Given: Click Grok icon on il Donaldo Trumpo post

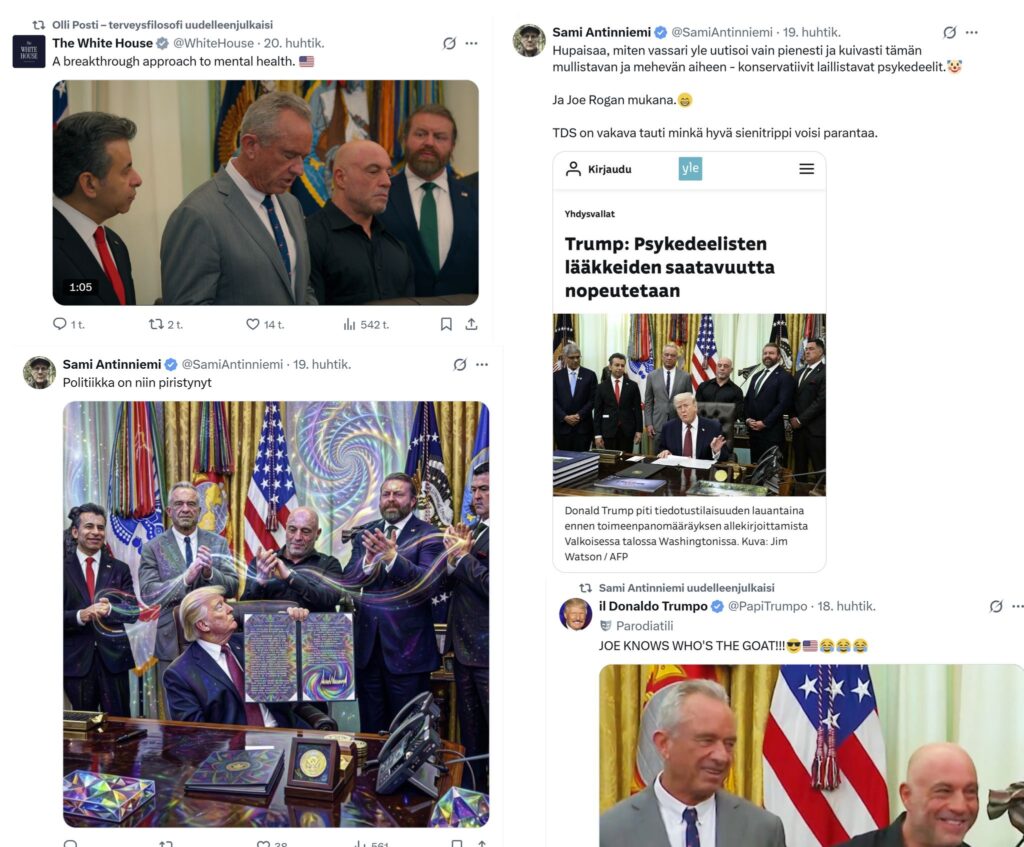Looking at the screenshot, I should (996, 606).
